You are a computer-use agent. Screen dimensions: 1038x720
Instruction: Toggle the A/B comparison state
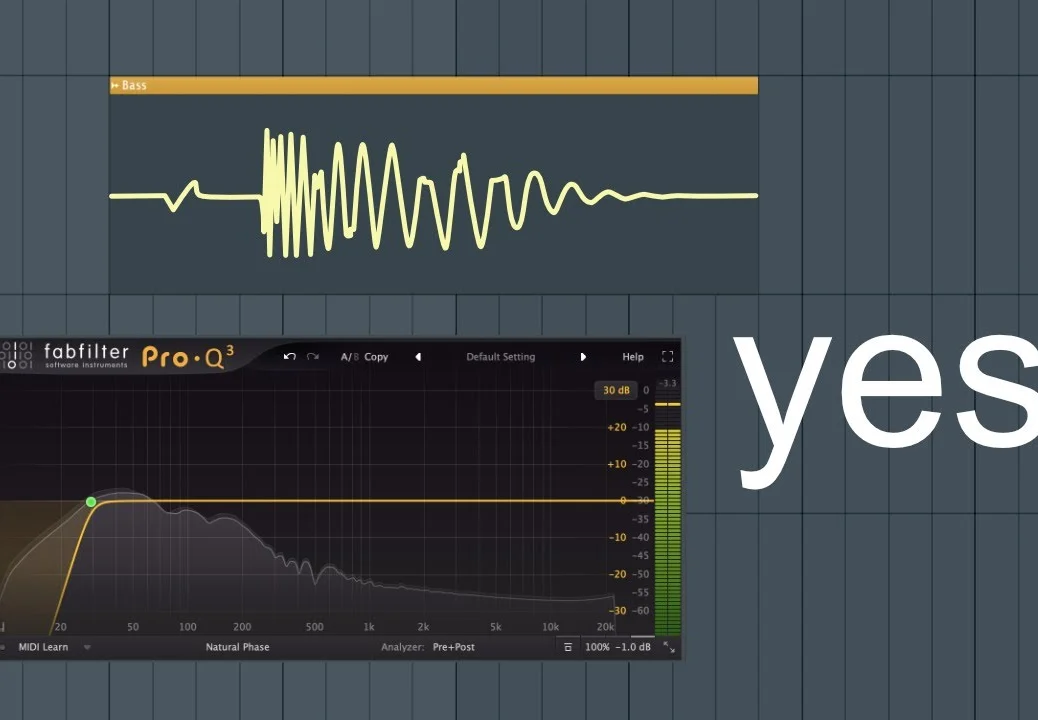click(350, 357)
